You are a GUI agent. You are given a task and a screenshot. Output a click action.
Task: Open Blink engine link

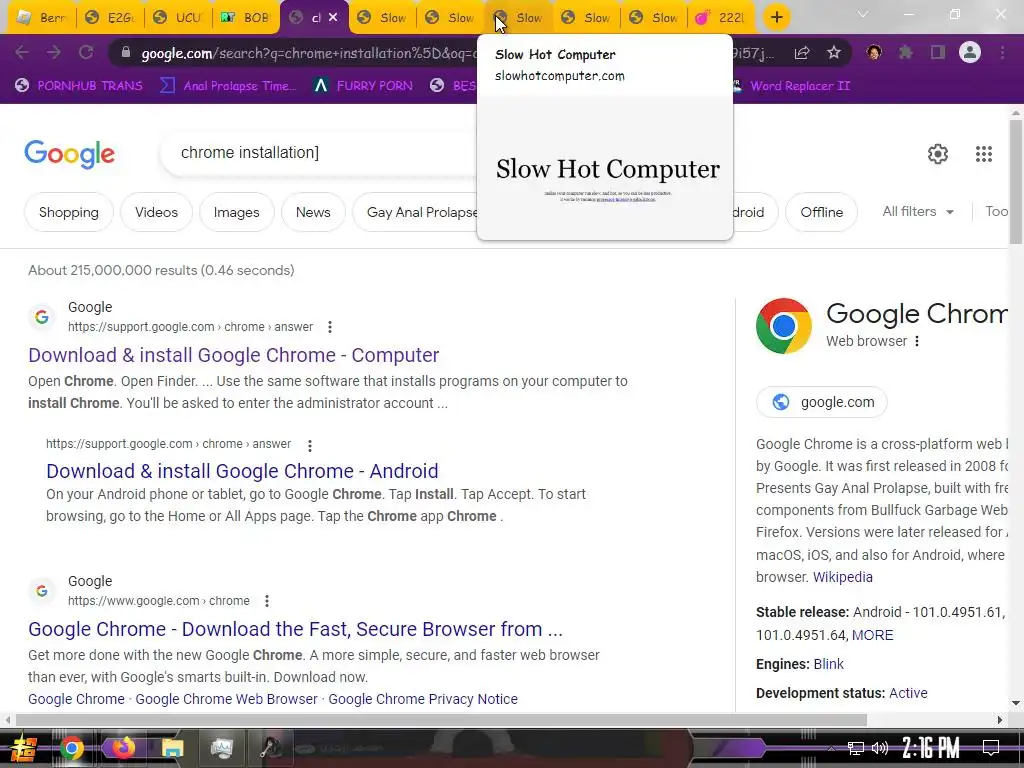828,664
